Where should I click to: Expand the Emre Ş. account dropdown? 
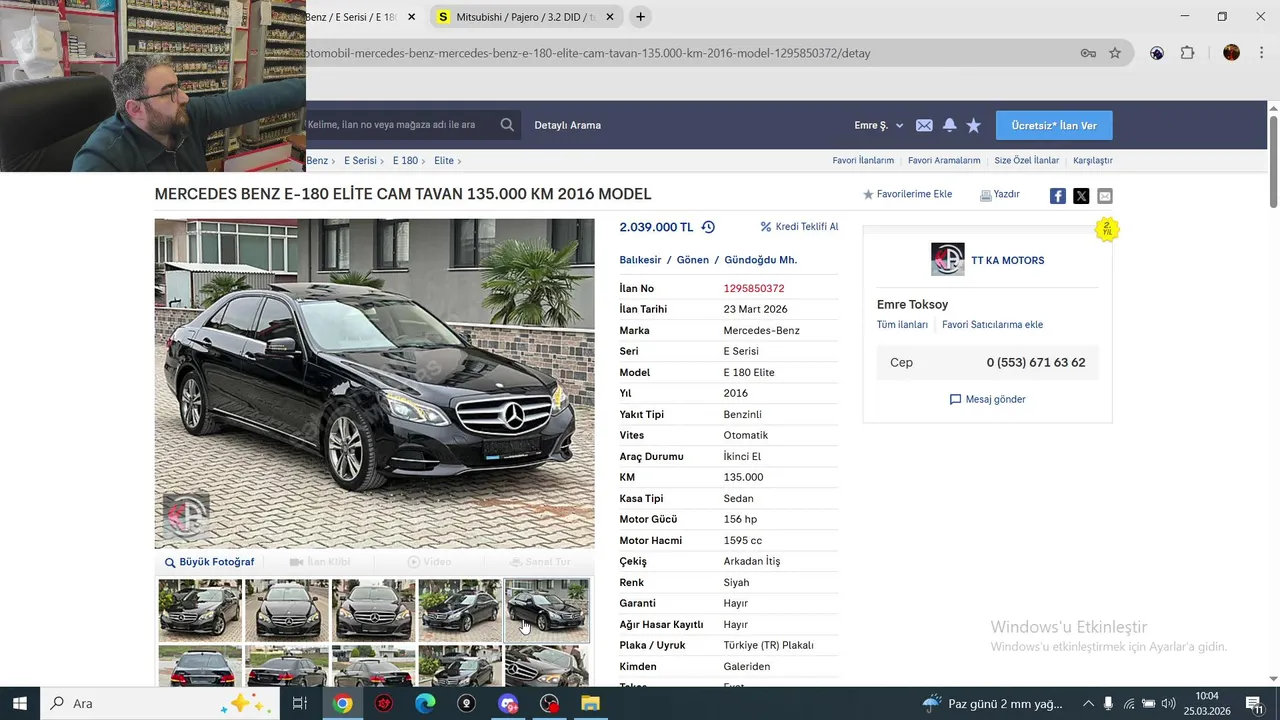[x=879, y=125]
